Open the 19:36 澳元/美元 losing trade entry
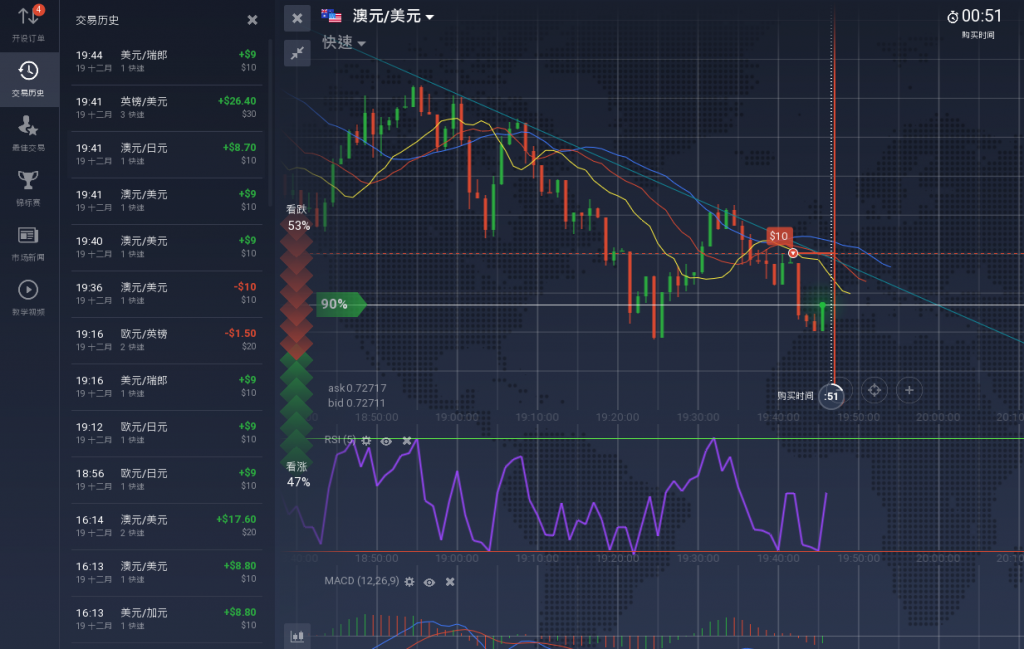The image size is (1024, 649). click(166, 293)
